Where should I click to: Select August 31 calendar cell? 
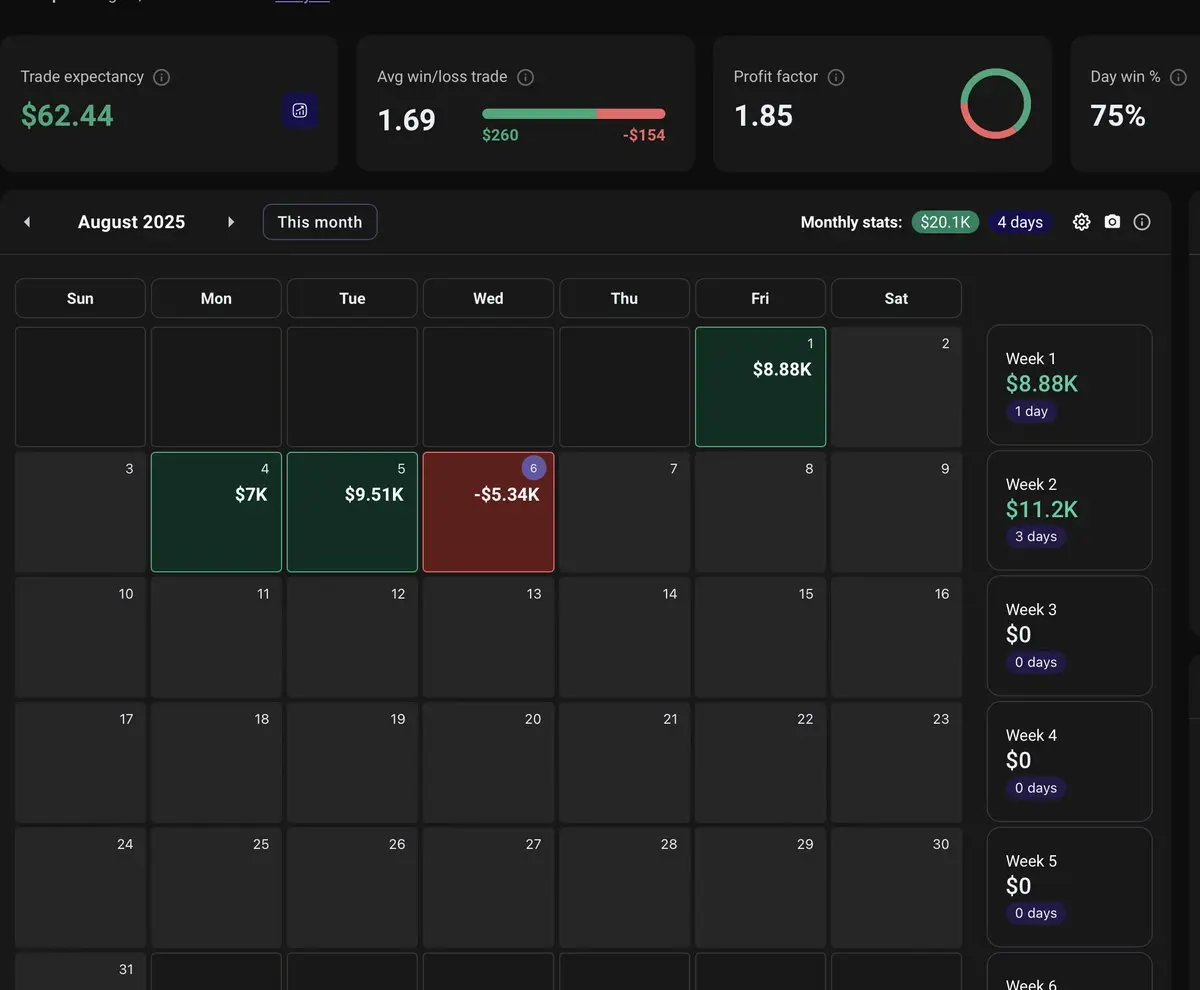point(80,971)
